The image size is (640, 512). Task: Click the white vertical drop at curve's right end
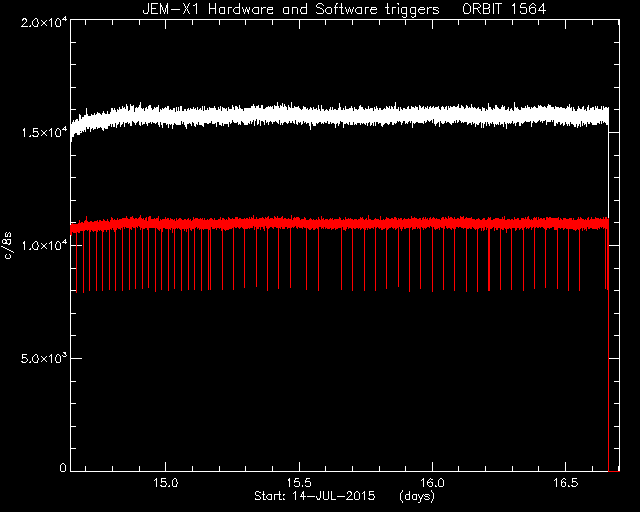pyautogui.click(x=609, y=176)
